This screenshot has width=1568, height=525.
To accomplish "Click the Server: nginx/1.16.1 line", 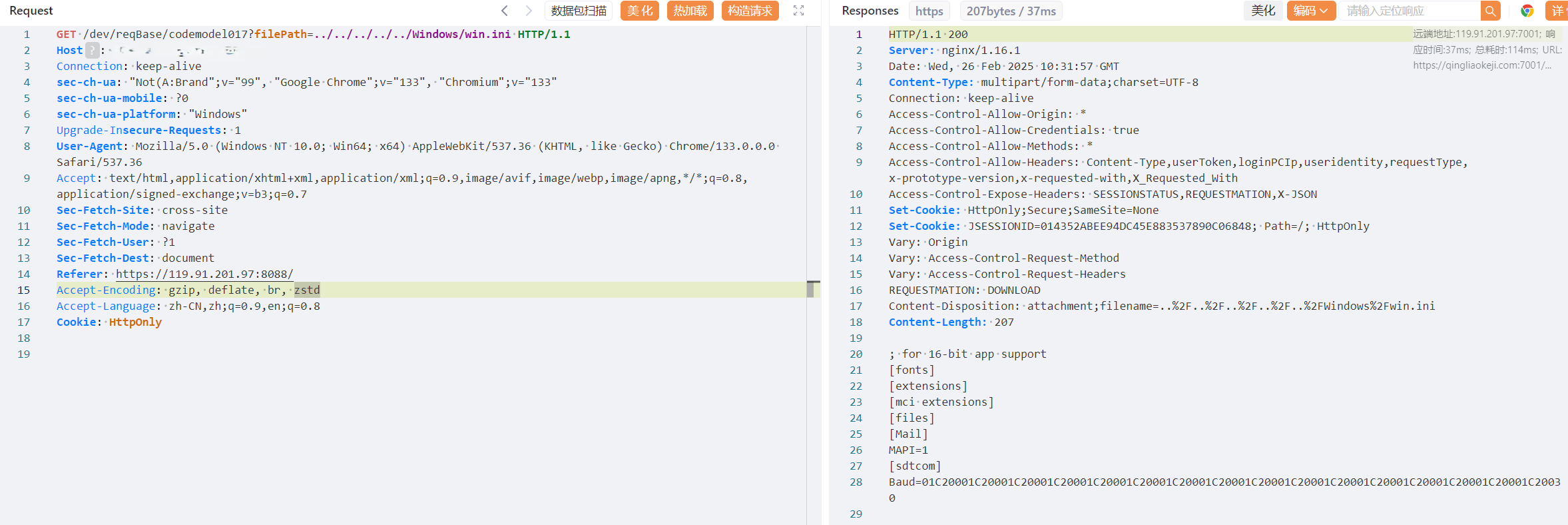I will 954,50.
